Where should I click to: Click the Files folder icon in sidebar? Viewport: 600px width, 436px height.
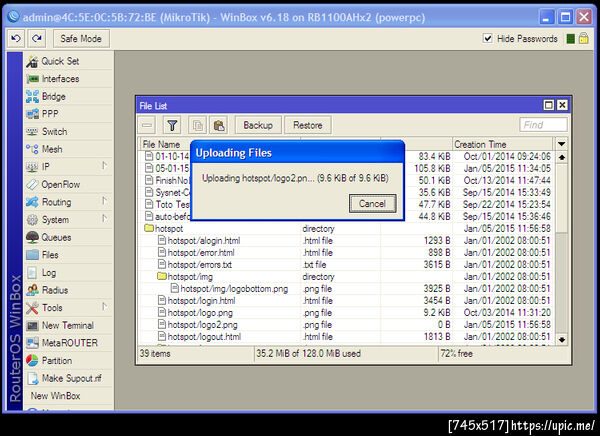coord(33,255)
